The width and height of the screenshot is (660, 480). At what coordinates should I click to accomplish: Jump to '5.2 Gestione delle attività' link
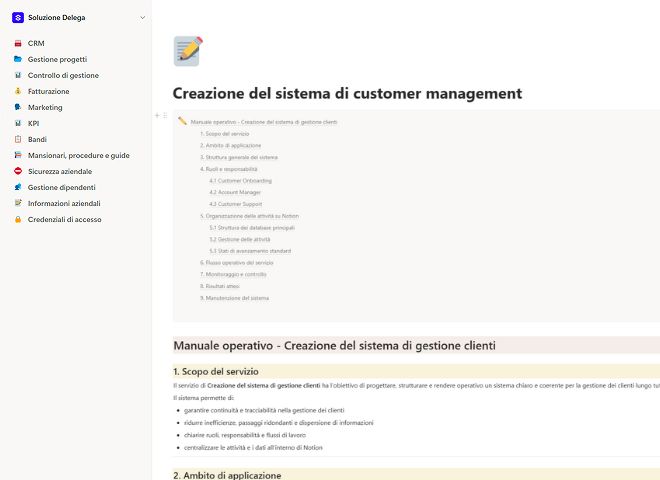(240, 240)
